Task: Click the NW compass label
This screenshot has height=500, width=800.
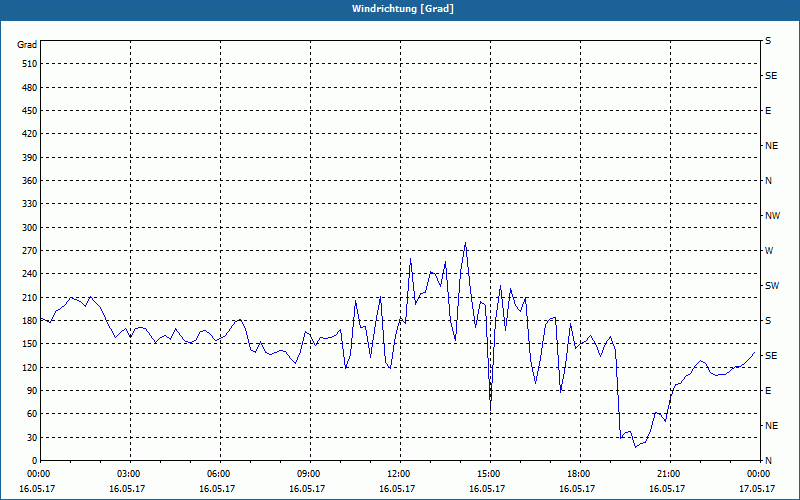Action: tap(772, 216)
